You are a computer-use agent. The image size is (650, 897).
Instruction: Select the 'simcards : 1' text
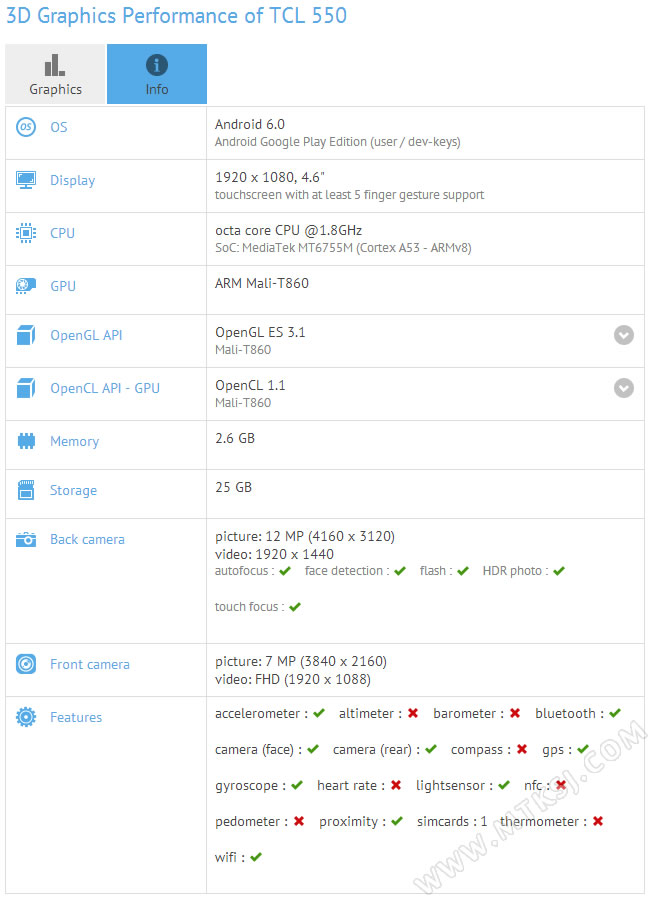(x=452, y=821)
